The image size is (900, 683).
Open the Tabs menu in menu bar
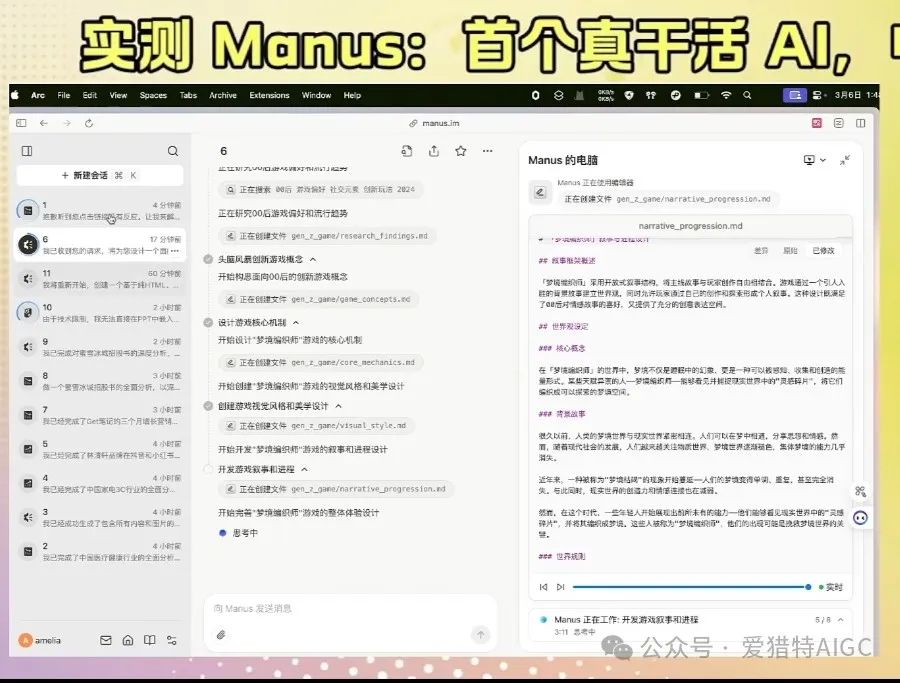pos(188,95)
